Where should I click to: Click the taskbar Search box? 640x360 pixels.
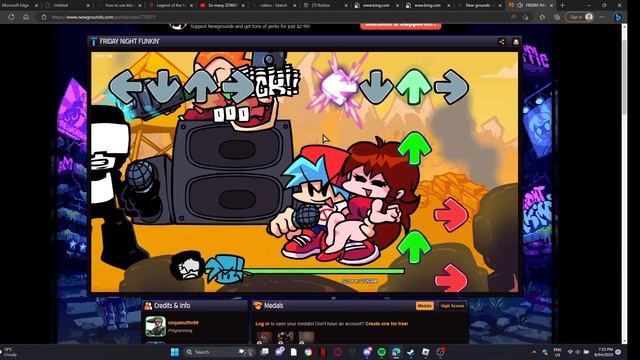click(x=218, y=352)
